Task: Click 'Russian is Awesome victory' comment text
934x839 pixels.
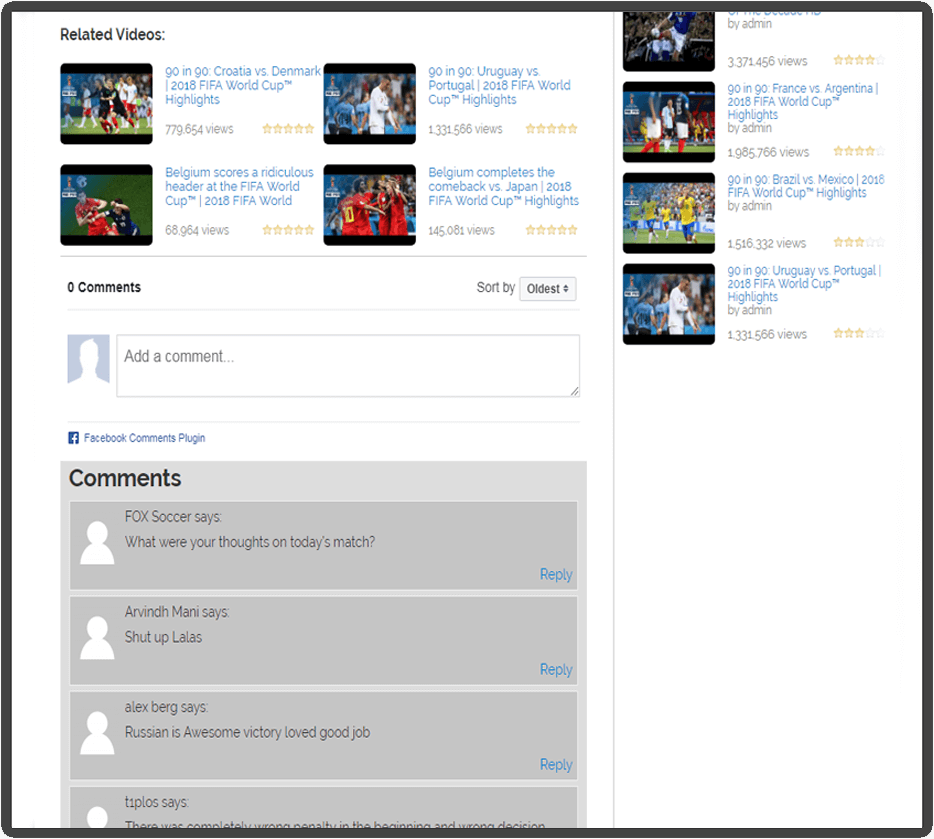Action: point(247,733)
